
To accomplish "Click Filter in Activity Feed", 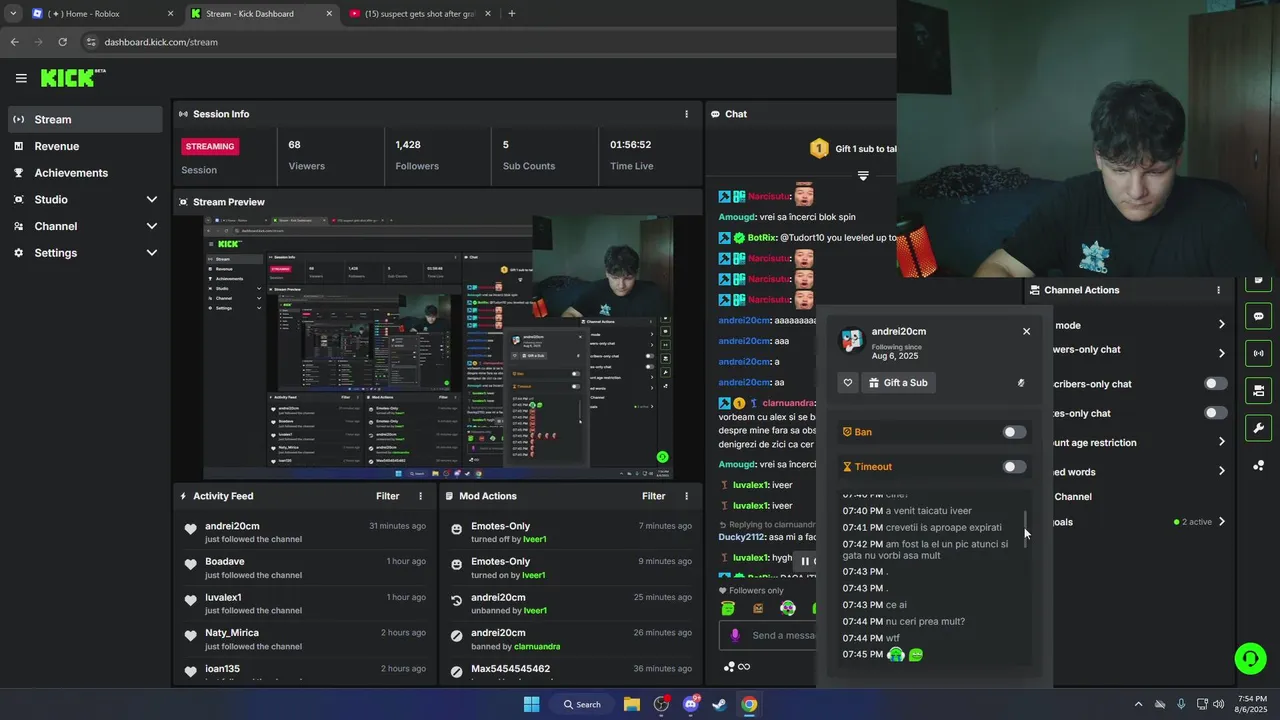I will click(x=388, y=496).
